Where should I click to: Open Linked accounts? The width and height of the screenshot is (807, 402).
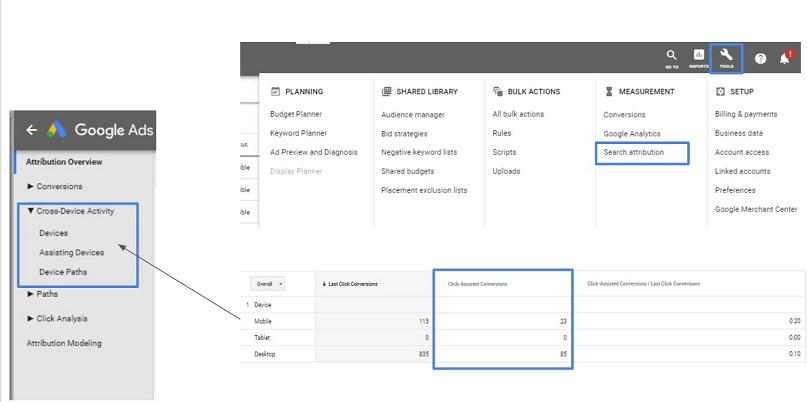[x=743, y=171]
